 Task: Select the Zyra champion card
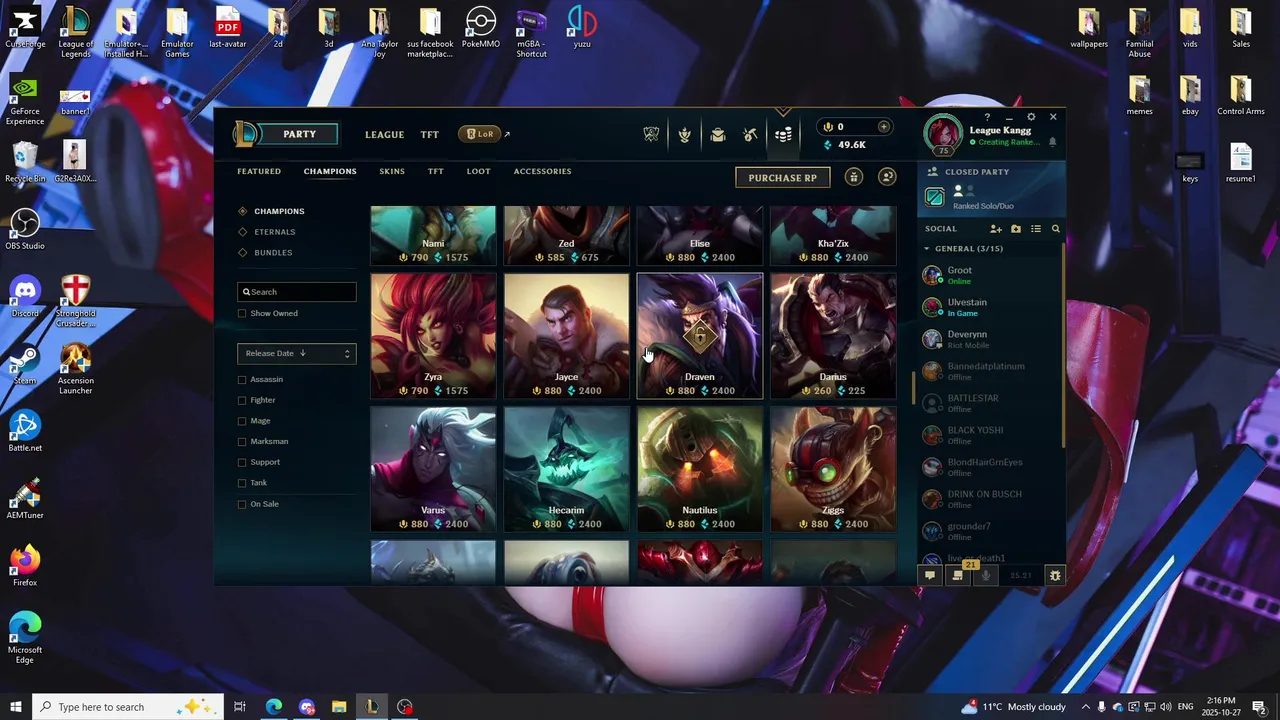[x=433, y=336]
